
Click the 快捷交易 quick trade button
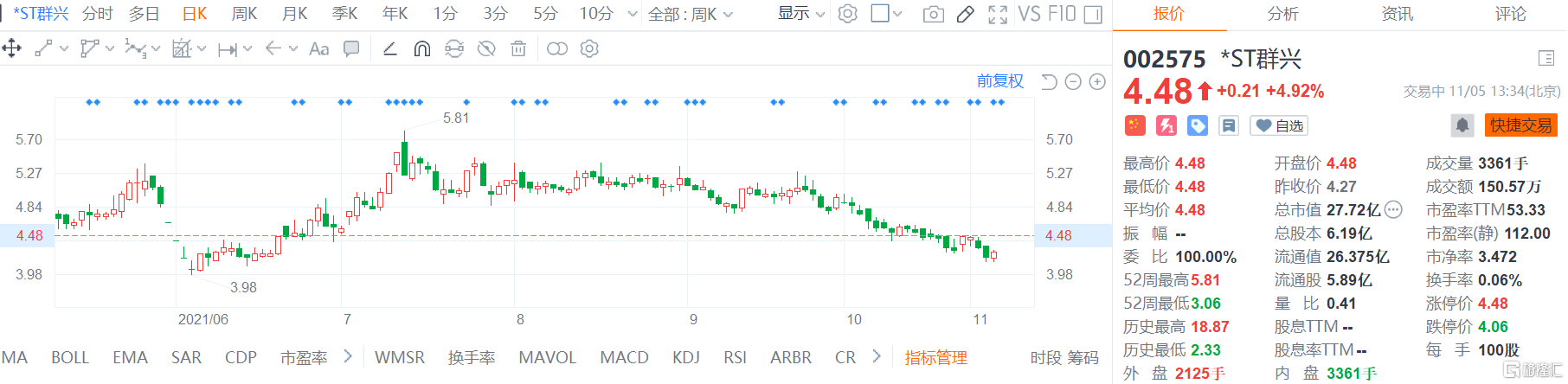tap(1521, 125)
